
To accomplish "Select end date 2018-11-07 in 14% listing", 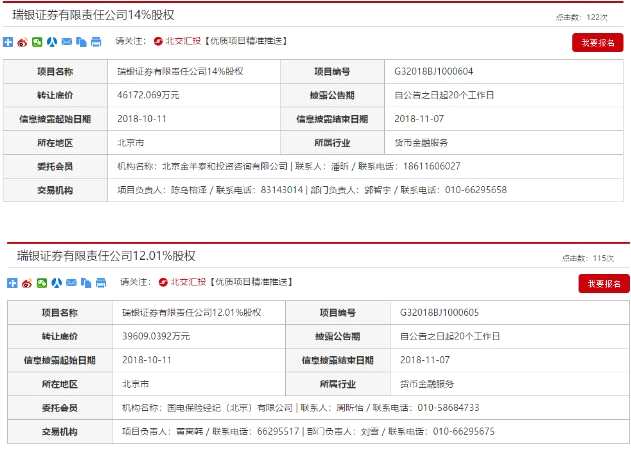I will [x=419, y=119].
